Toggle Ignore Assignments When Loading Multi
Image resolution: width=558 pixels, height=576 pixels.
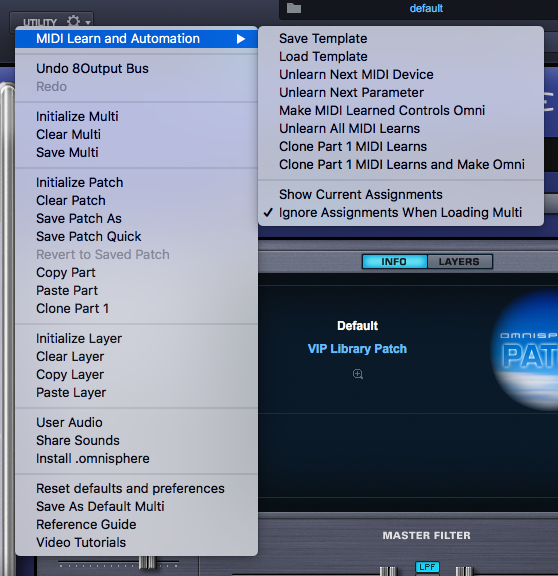coord(401,212)
